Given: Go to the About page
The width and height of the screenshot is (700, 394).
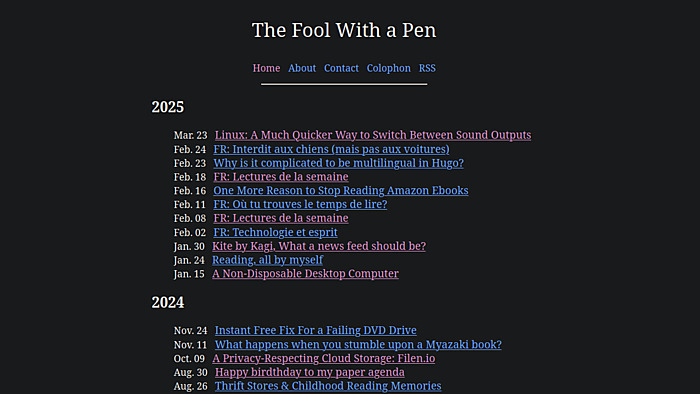Looking at the screenshot, I should pyautogui.click(x=302, y=68).
